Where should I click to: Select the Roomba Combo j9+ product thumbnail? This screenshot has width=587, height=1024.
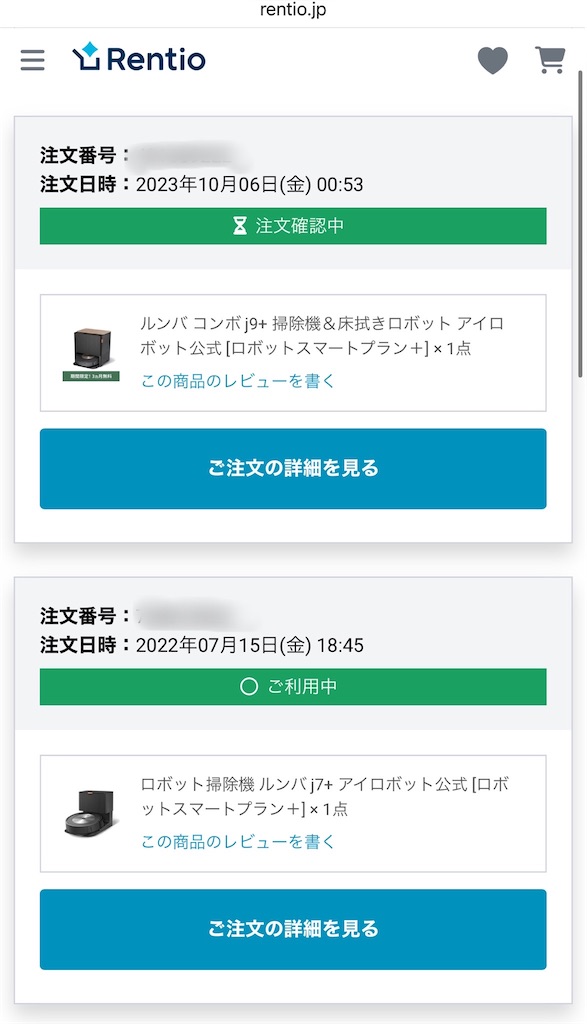pos(88,346)
